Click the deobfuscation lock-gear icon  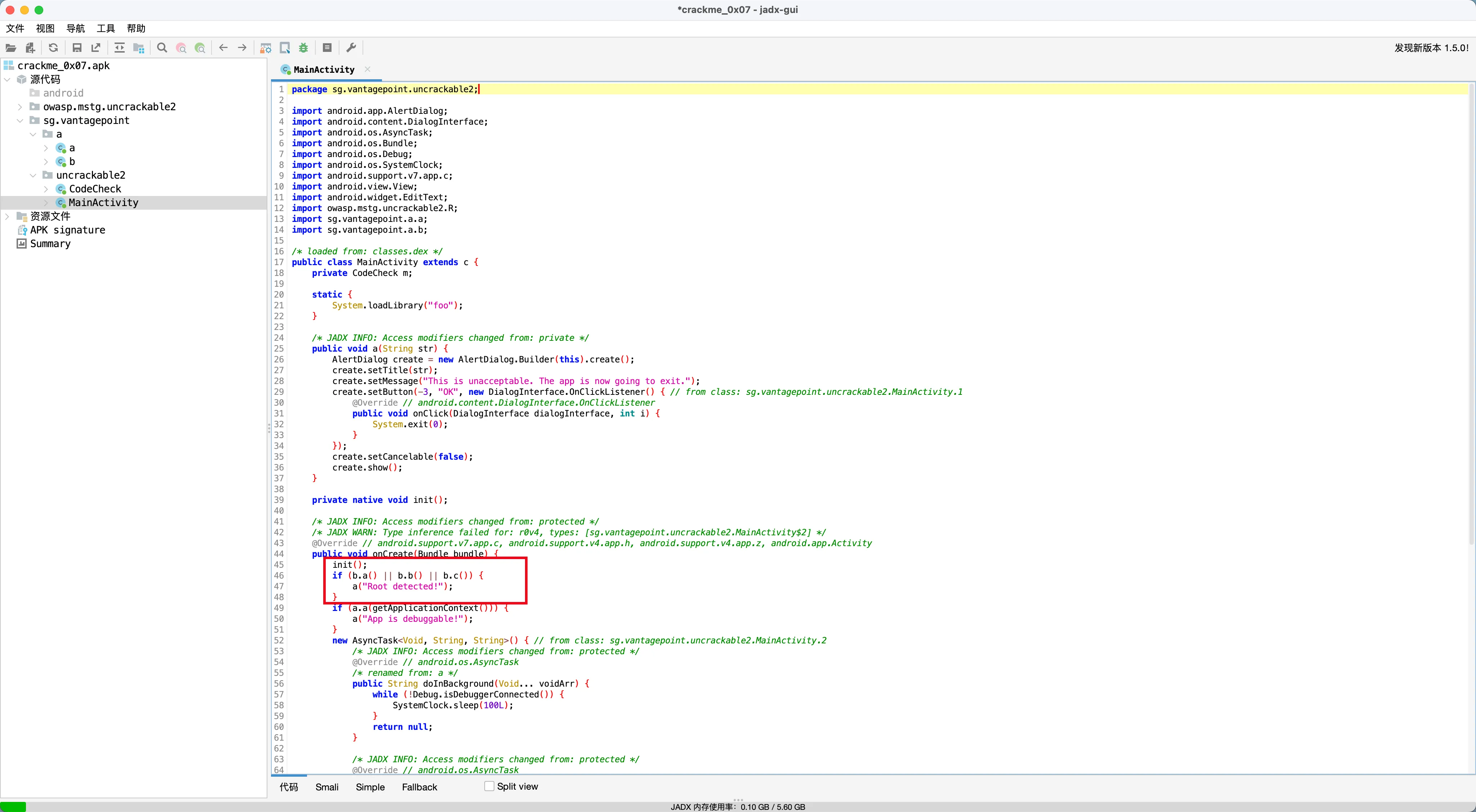(266, 48)
